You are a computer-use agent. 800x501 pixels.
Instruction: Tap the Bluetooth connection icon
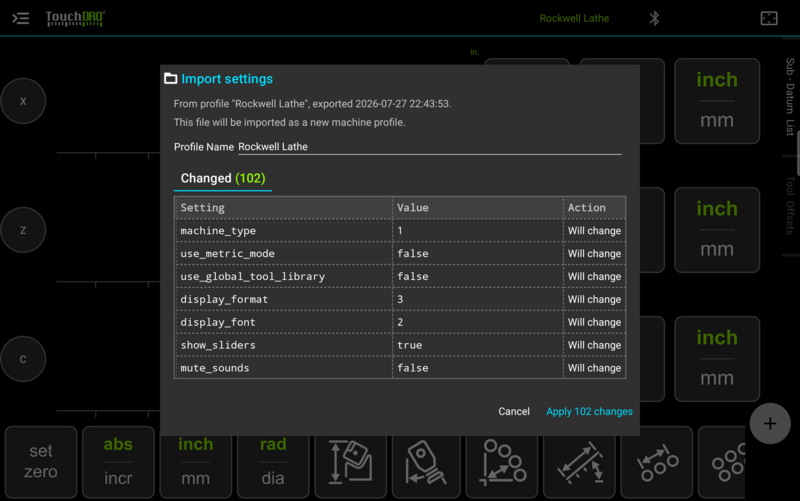click(654, 19)
